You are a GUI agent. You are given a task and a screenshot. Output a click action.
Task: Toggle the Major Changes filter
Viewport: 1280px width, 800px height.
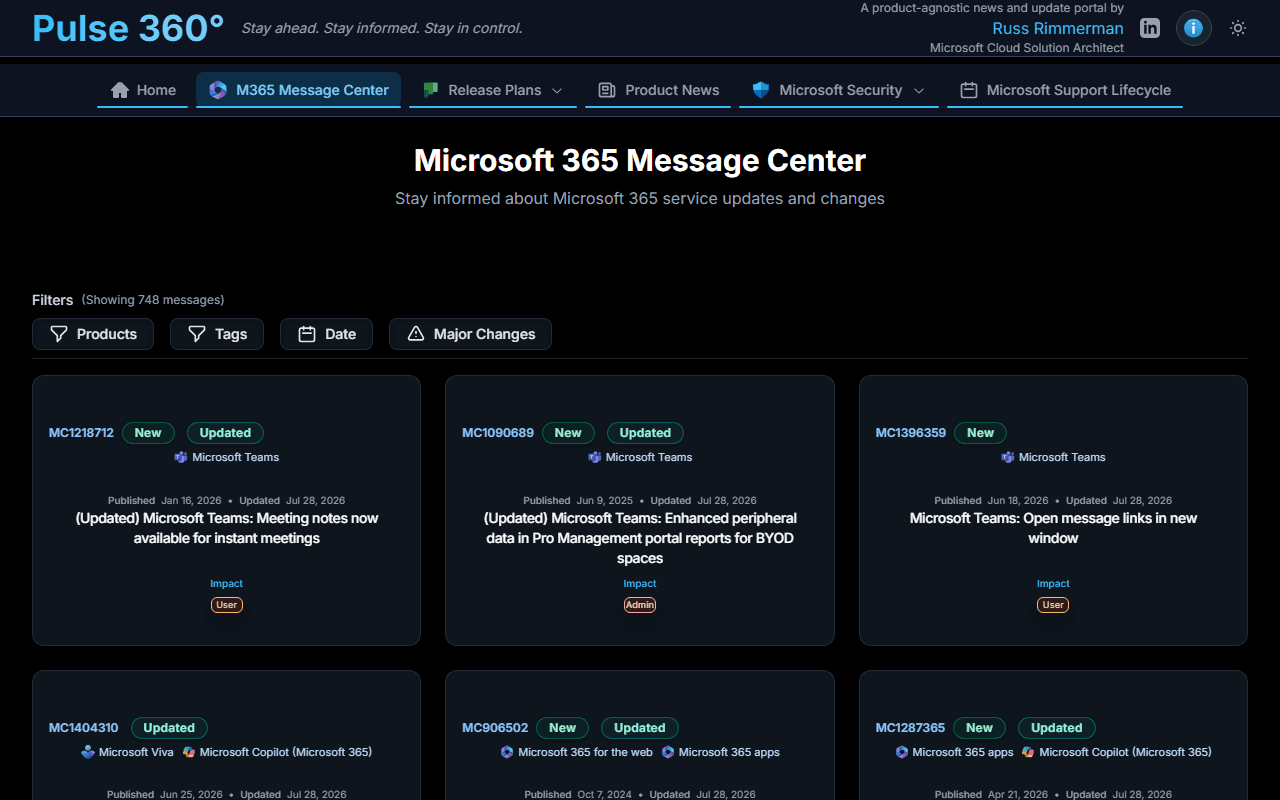[470, 334]
